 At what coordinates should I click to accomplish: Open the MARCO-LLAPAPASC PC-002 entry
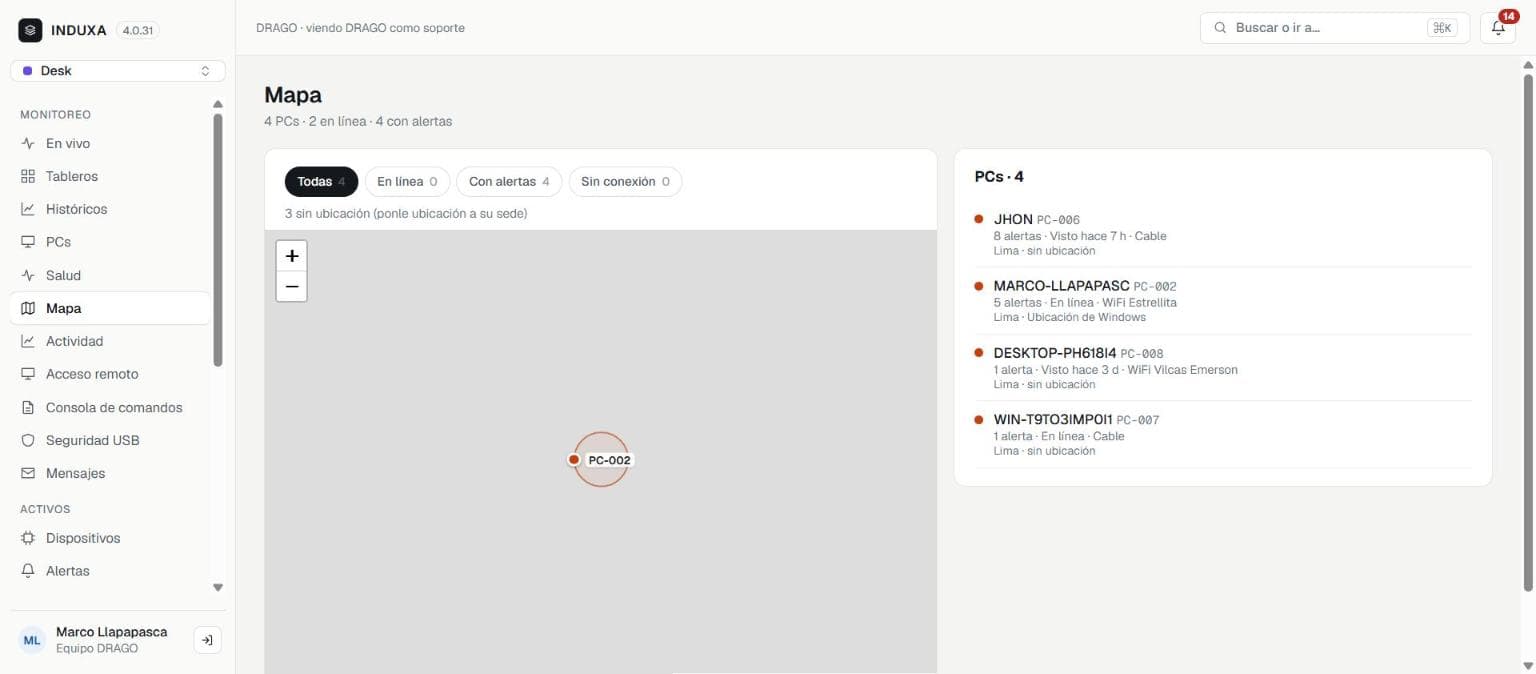coord(1223,301)
